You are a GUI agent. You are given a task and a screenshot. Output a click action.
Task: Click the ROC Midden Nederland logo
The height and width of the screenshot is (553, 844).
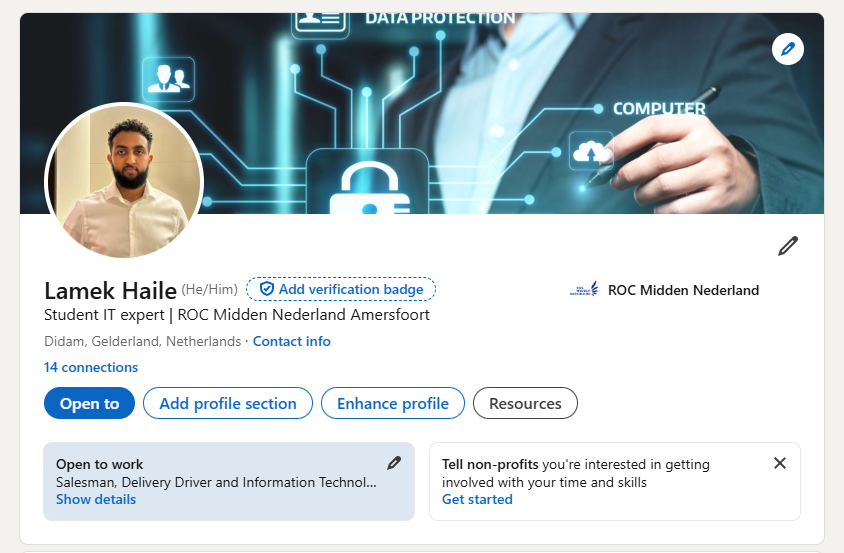[x=584, y=290]
